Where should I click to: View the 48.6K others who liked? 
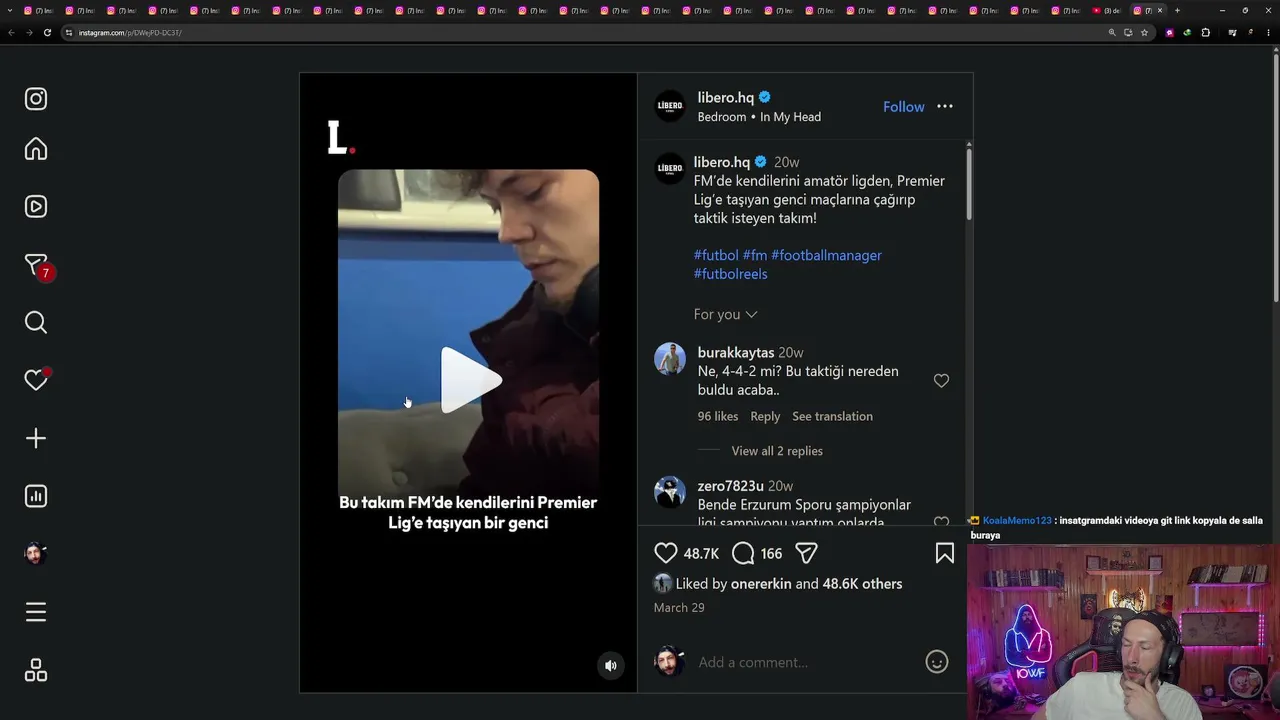tap(862, 584)
